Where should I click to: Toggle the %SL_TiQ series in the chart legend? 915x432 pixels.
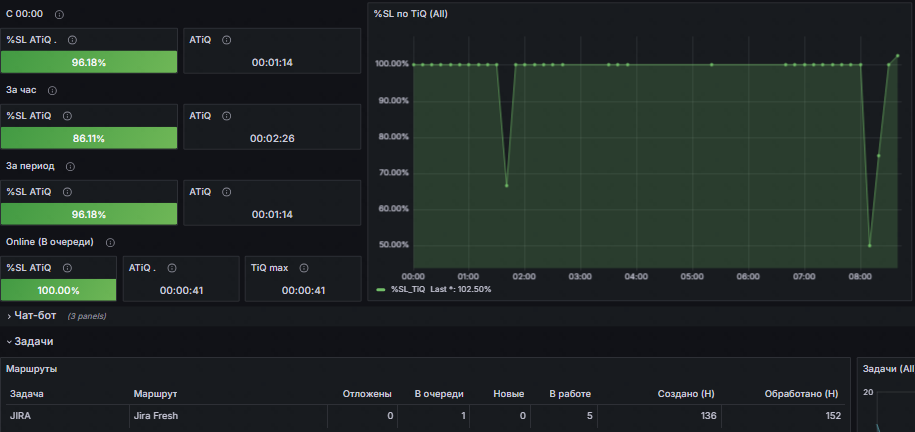click(408, 289)
